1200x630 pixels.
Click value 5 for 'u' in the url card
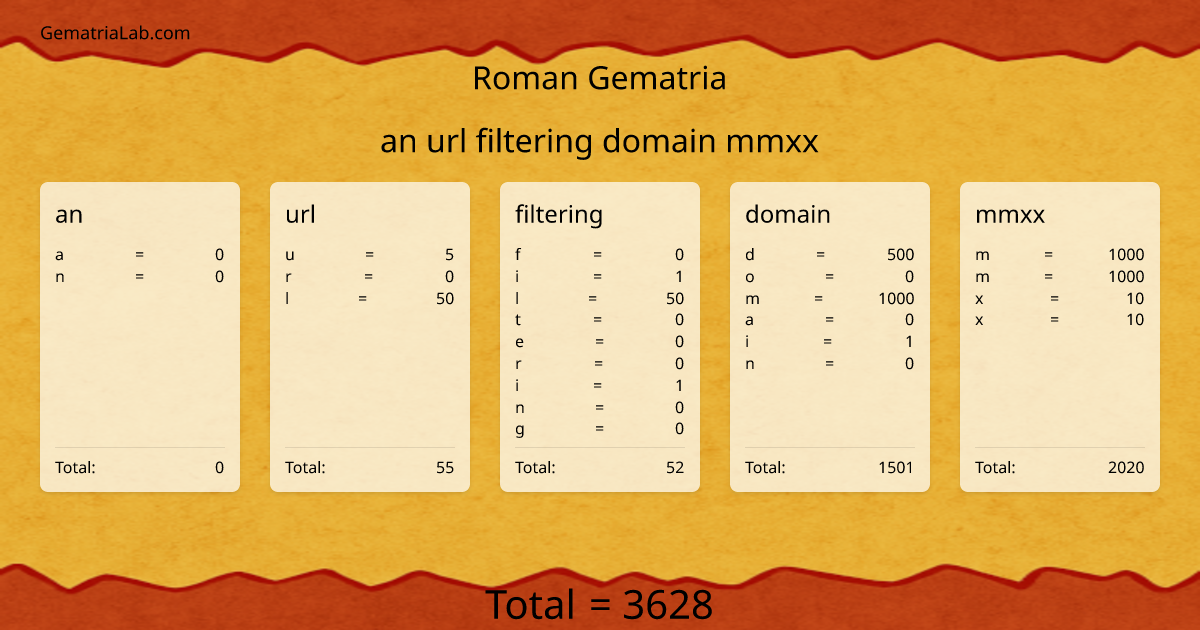450,255
